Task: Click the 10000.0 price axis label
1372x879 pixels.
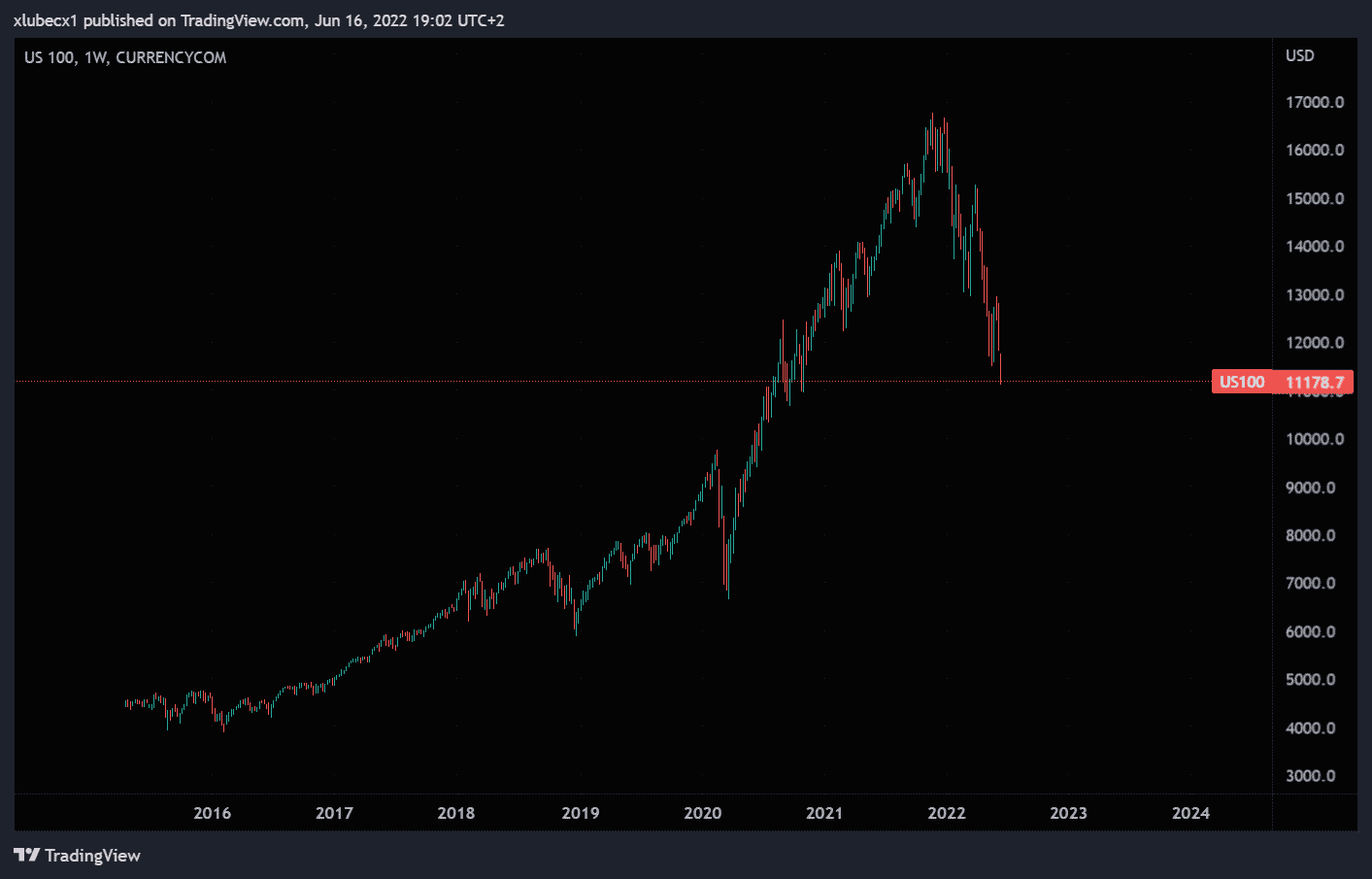Action: click(1315, 439)
